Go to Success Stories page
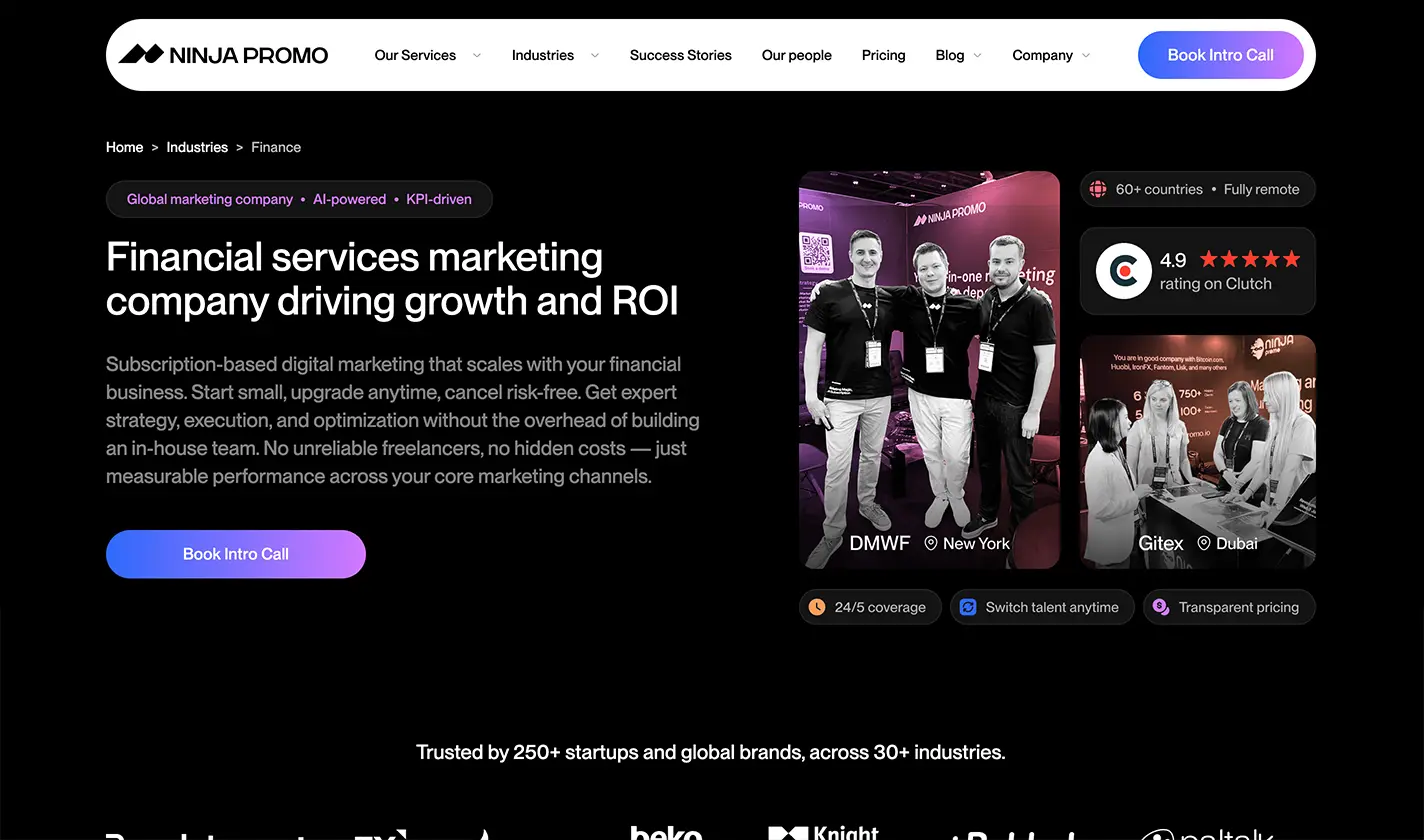 pyautogui.click(x=681, y=55)
